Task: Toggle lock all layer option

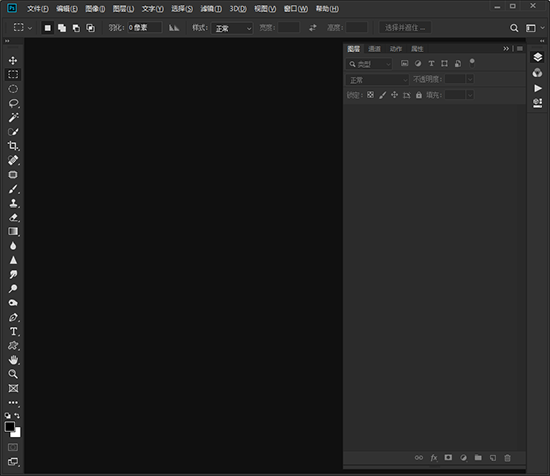Action: point(419,95)
